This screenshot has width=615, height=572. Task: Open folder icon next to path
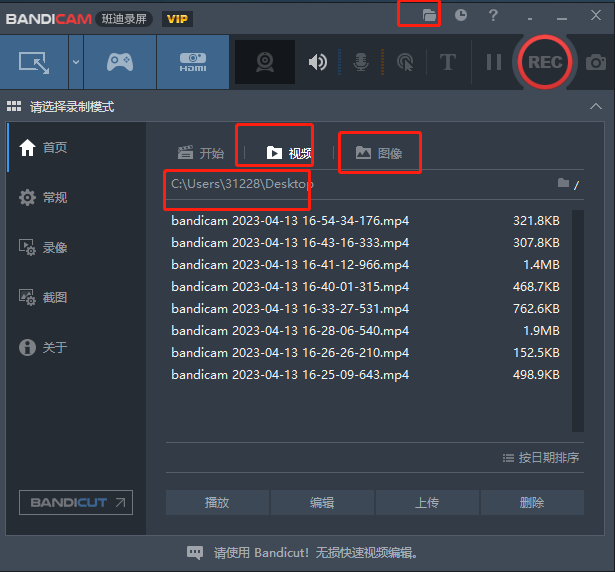(x=563, y=183)
